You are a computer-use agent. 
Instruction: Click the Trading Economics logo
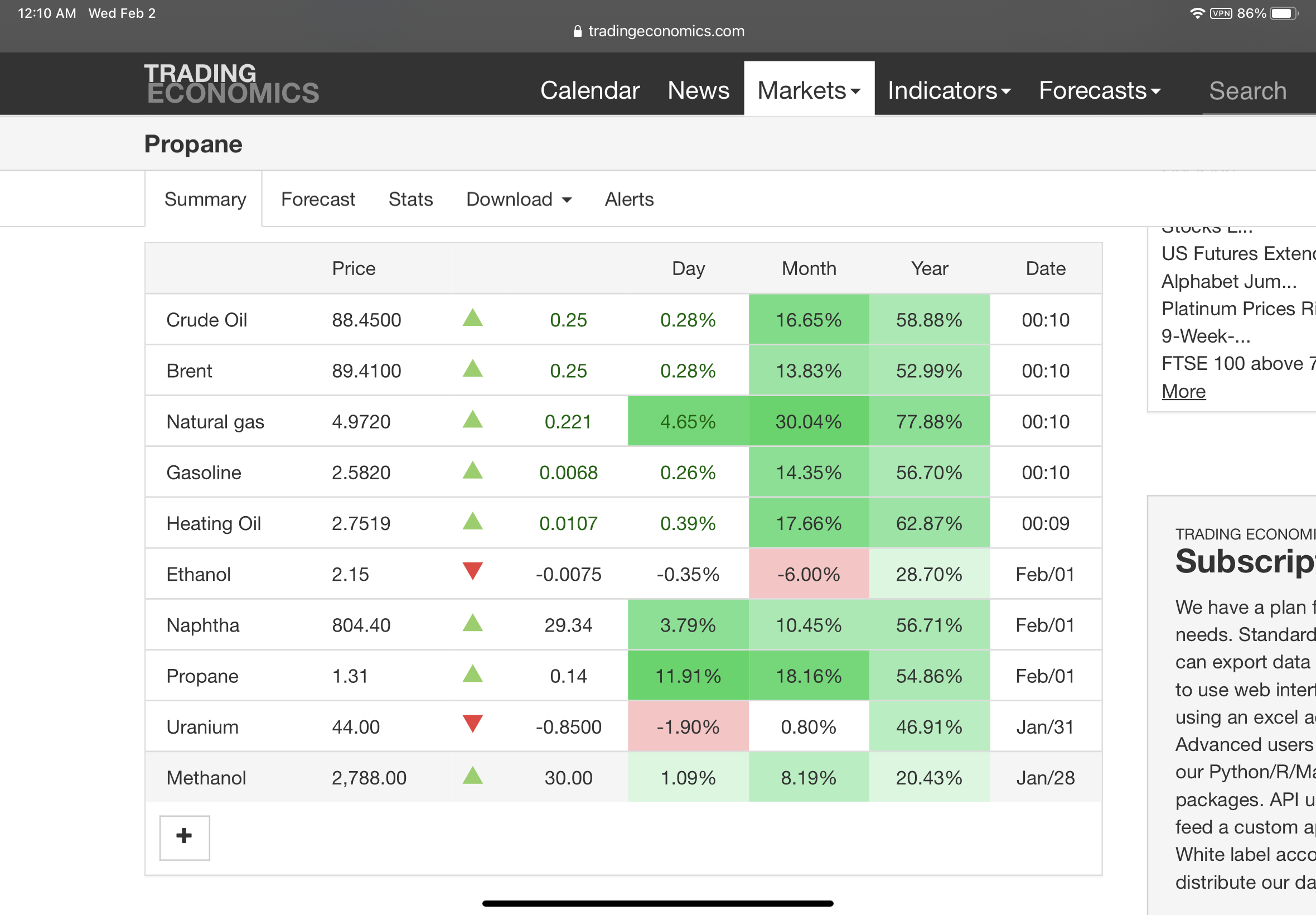click(x=231, y=84)
